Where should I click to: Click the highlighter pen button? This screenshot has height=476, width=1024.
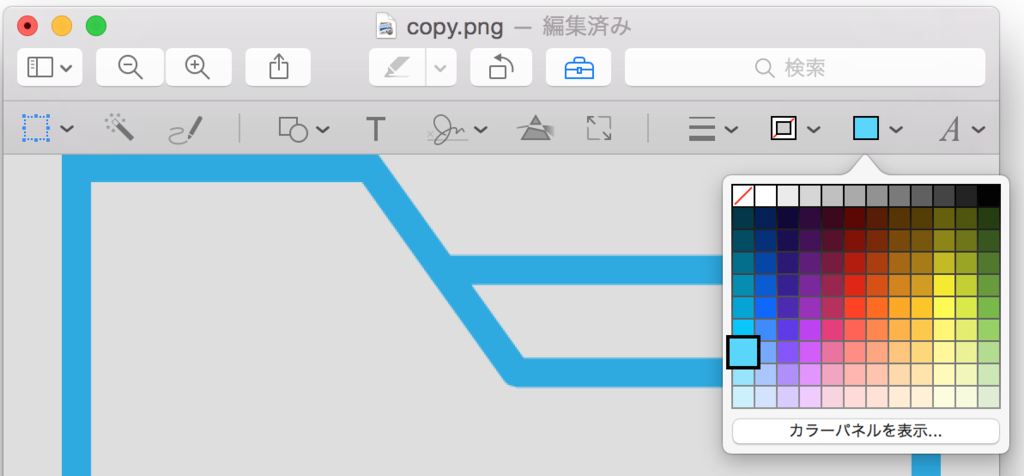click(398, 67)
